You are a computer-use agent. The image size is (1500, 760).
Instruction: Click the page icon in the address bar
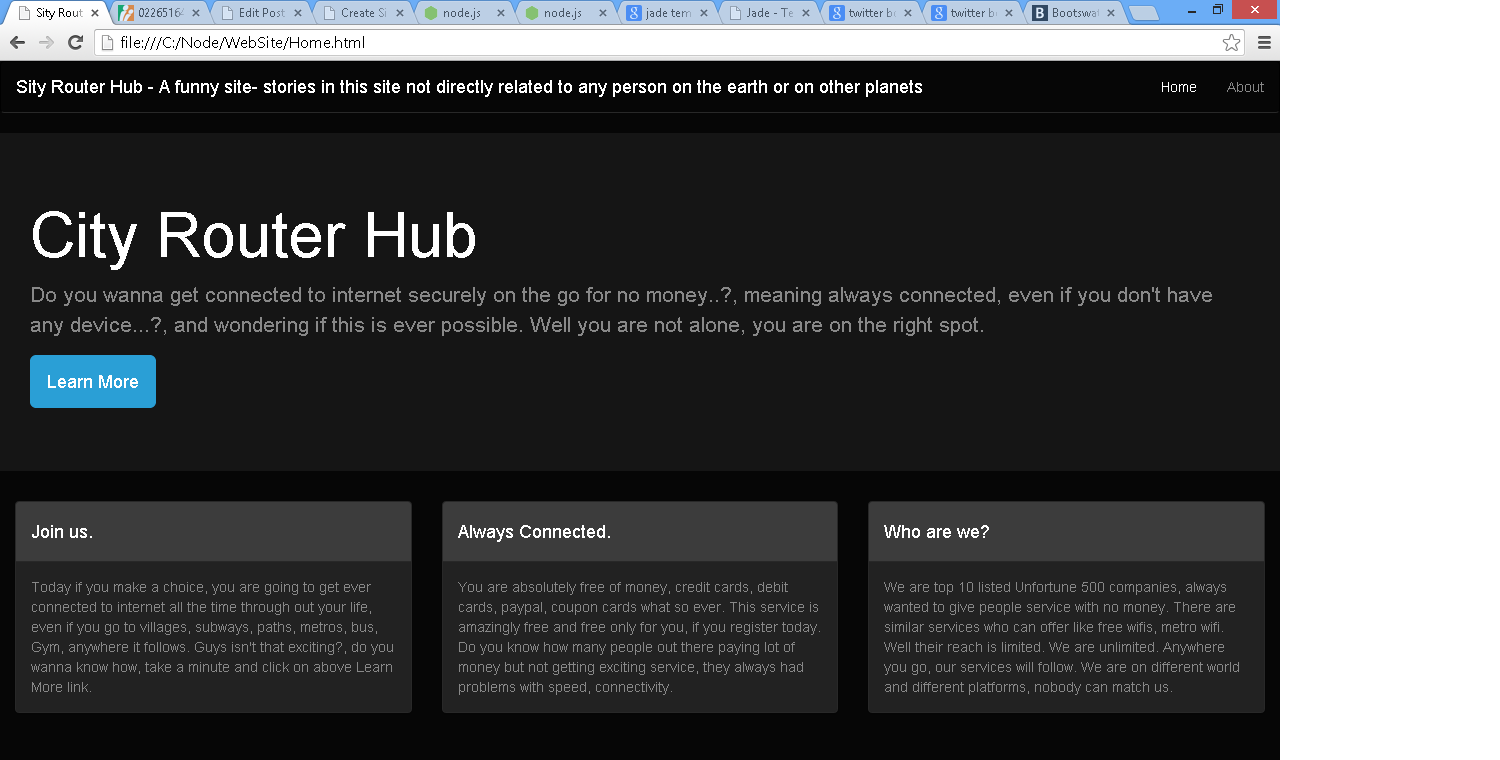click(108, 43)
